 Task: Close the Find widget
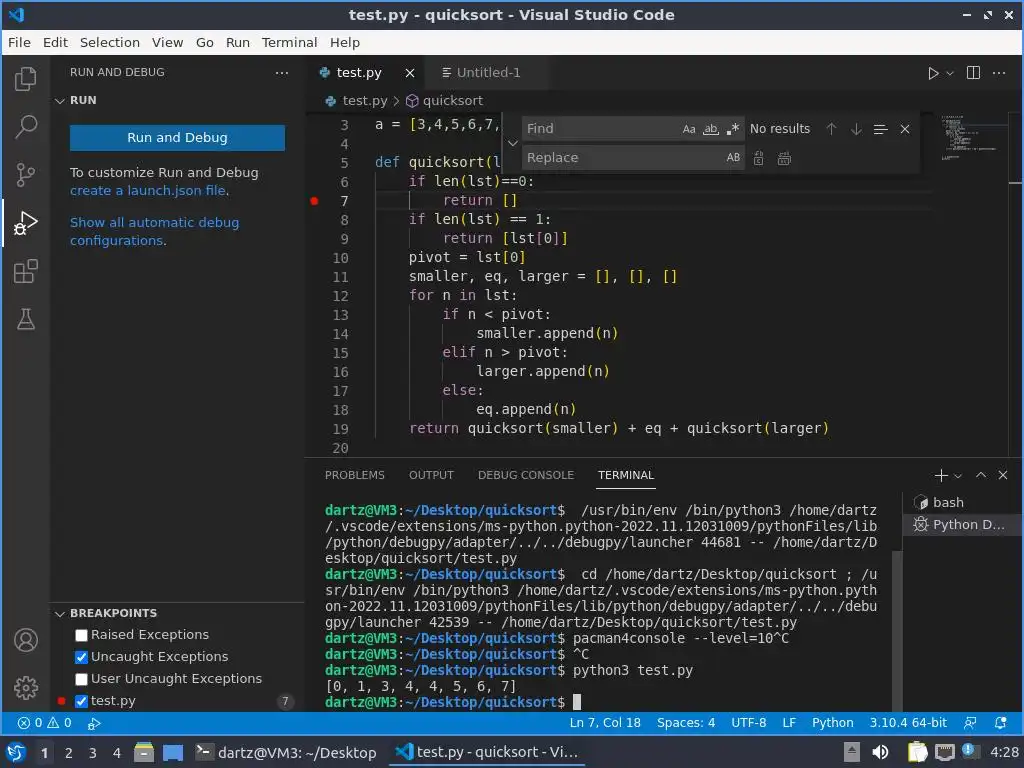905,129
